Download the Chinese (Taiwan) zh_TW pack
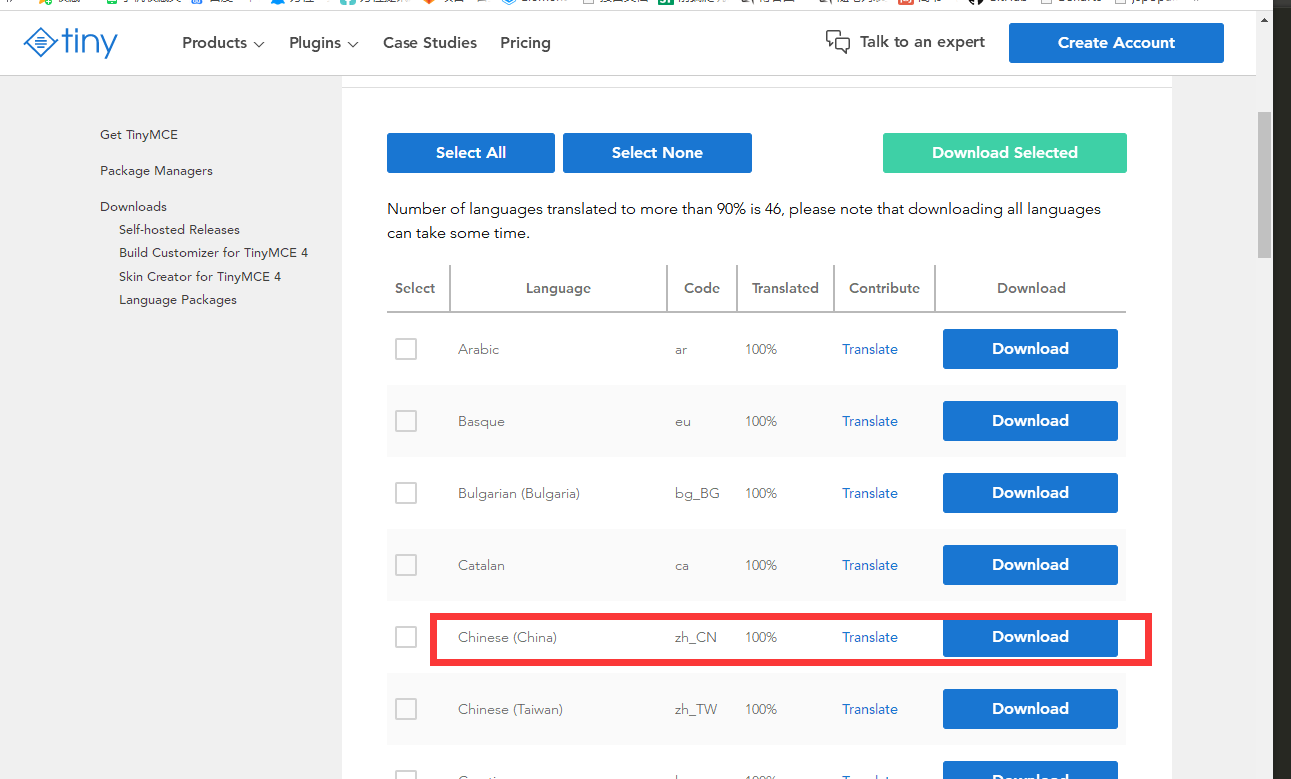This screenshot has height=779, width=1291. point(1030,709)
